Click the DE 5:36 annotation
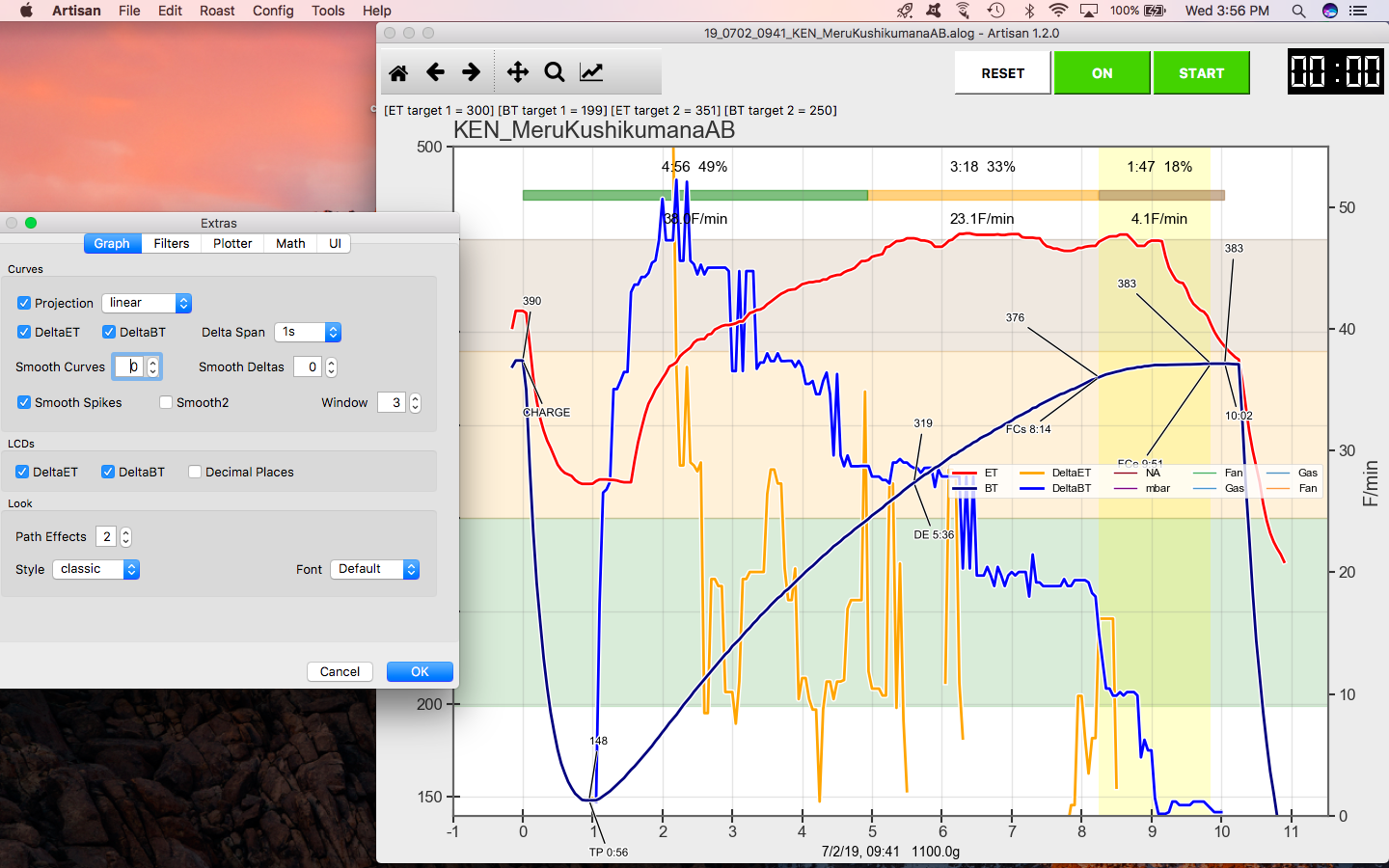The height and width of the screenshot is (868, 1389). (x=934, y=534)
